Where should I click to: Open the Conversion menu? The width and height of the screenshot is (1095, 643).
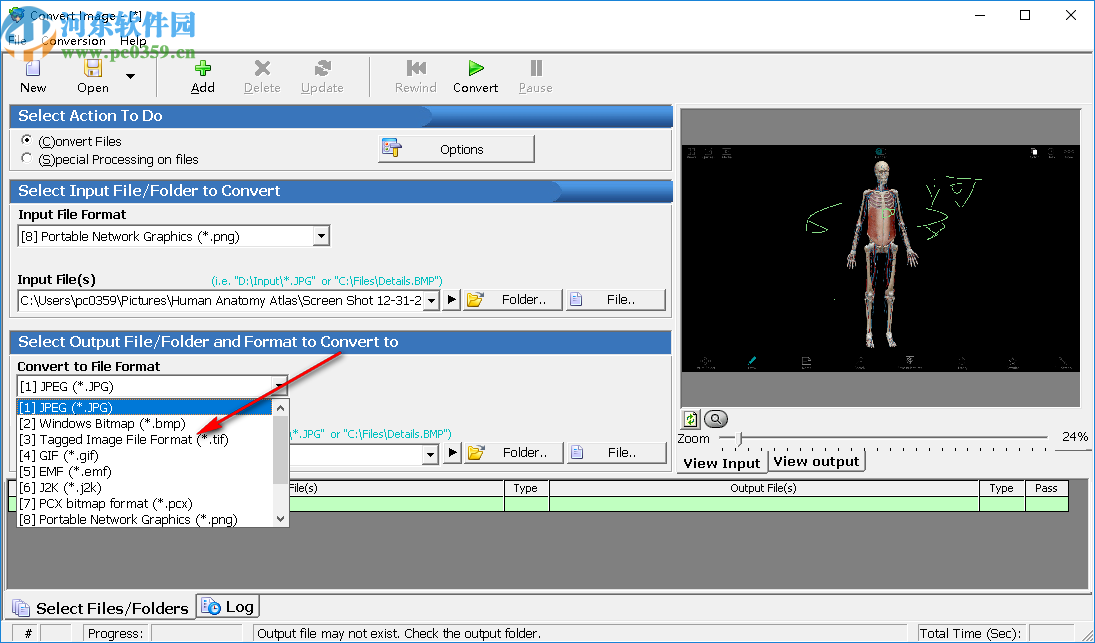tap(73, 40)
